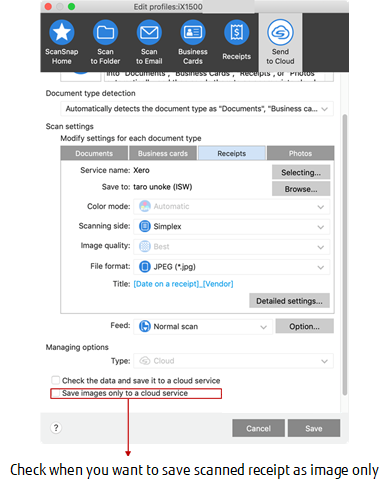Select the Scan to Folder profile icon
Screen dimensions: 389x488
pos(105,32)
